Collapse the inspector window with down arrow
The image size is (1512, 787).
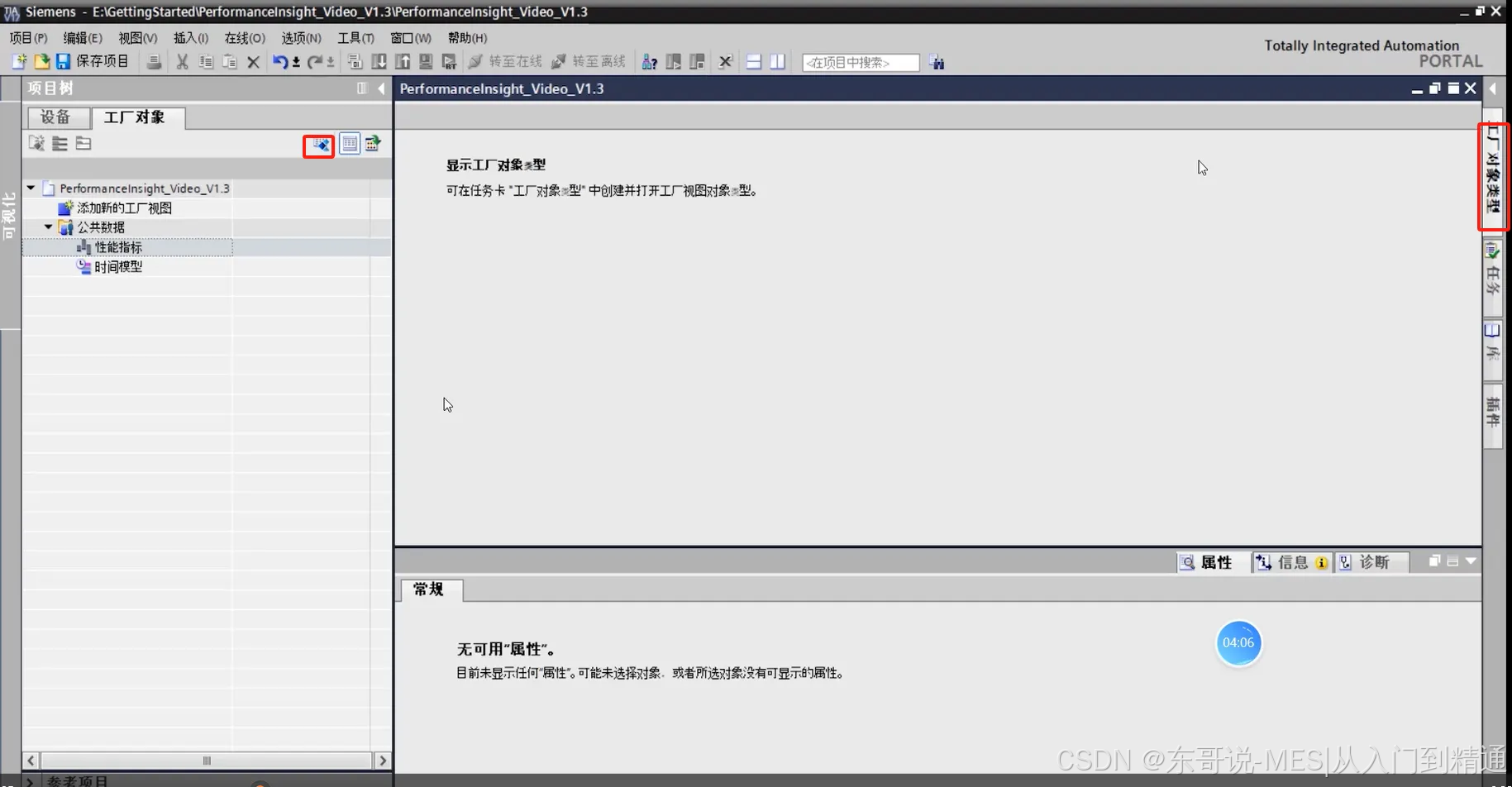[x=1471, y=561]
